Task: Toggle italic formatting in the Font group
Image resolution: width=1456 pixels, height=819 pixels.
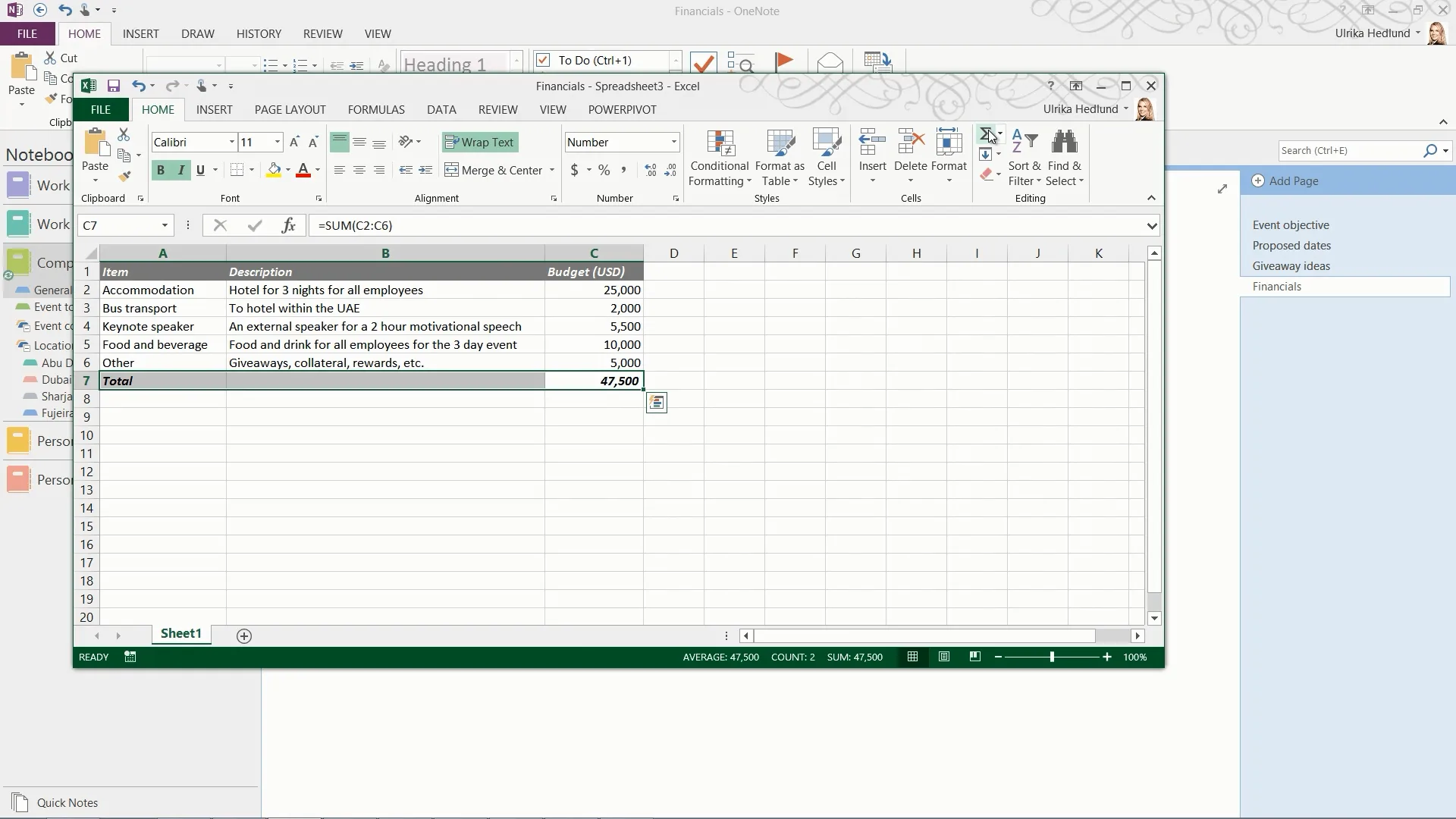Action: pyautogui.click(x=180, y=170)
